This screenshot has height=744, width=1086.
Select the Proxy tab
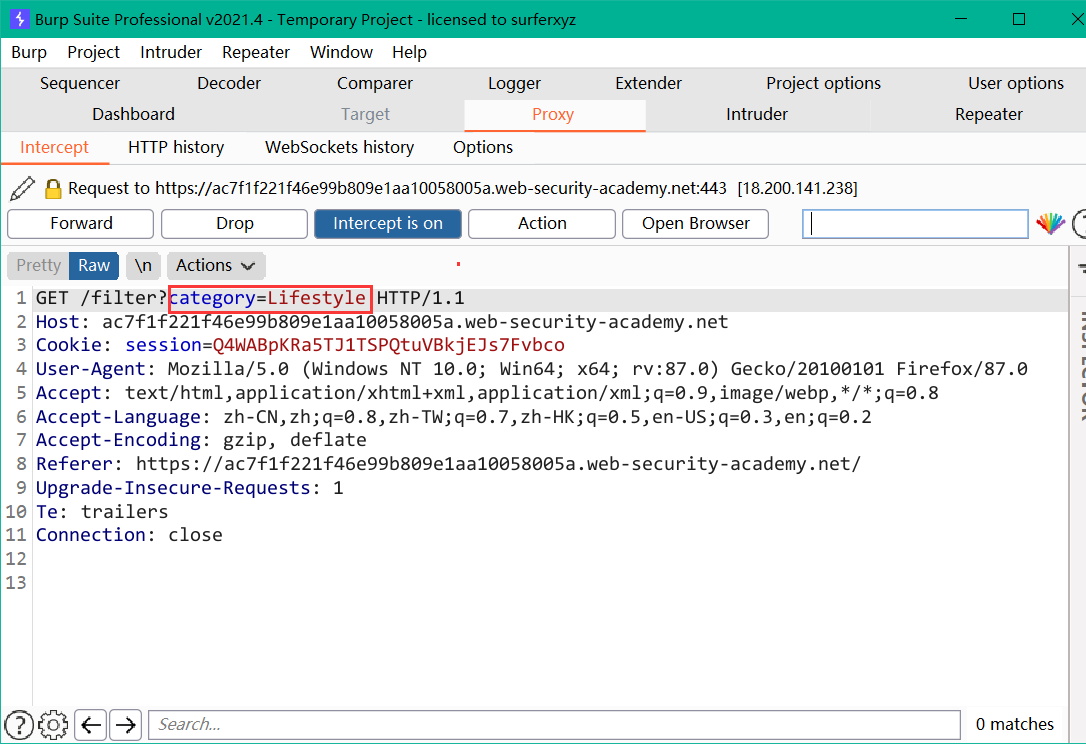pyautogui.click(x=553, y=114)
